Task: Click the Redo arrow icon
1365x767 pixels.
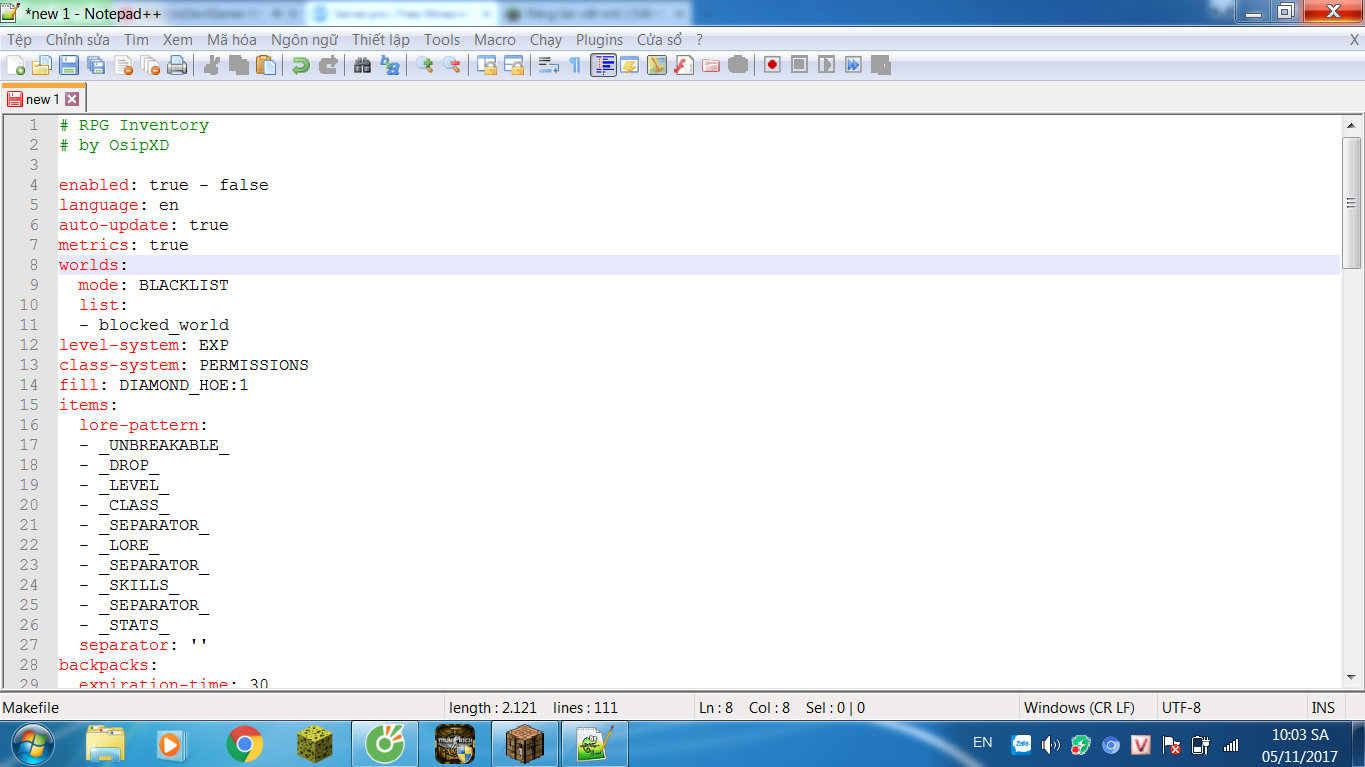Action: click(328, 65)
